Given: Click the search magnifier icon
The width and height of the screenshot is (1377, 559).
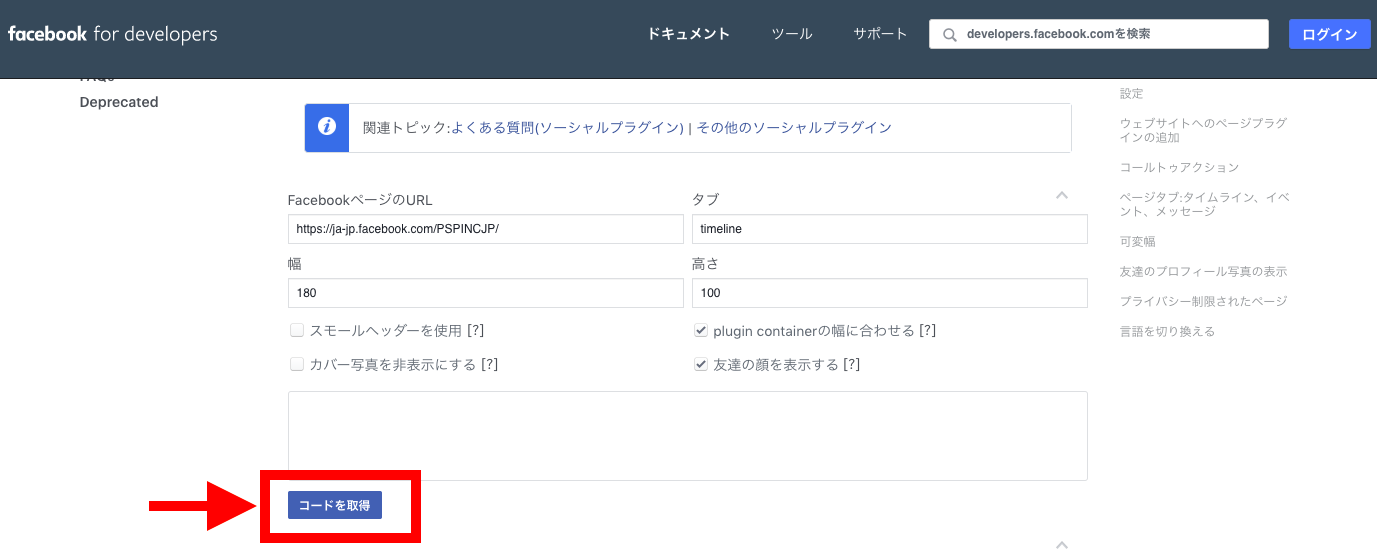Looking at the screenshot, I should pyautogui.click(x=948, y=34).
